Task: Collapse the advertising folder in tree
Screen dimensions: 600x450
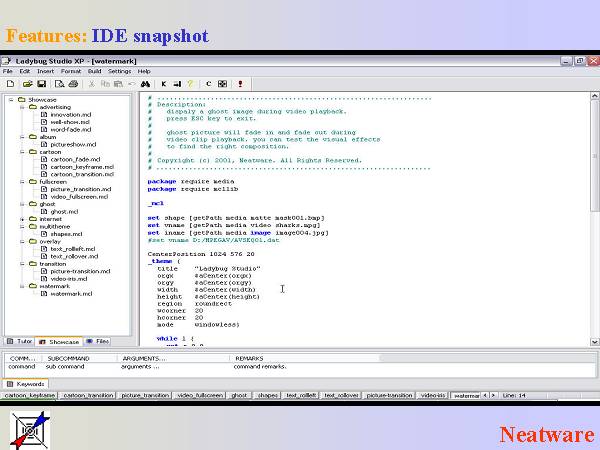Action: coord(22,108)
